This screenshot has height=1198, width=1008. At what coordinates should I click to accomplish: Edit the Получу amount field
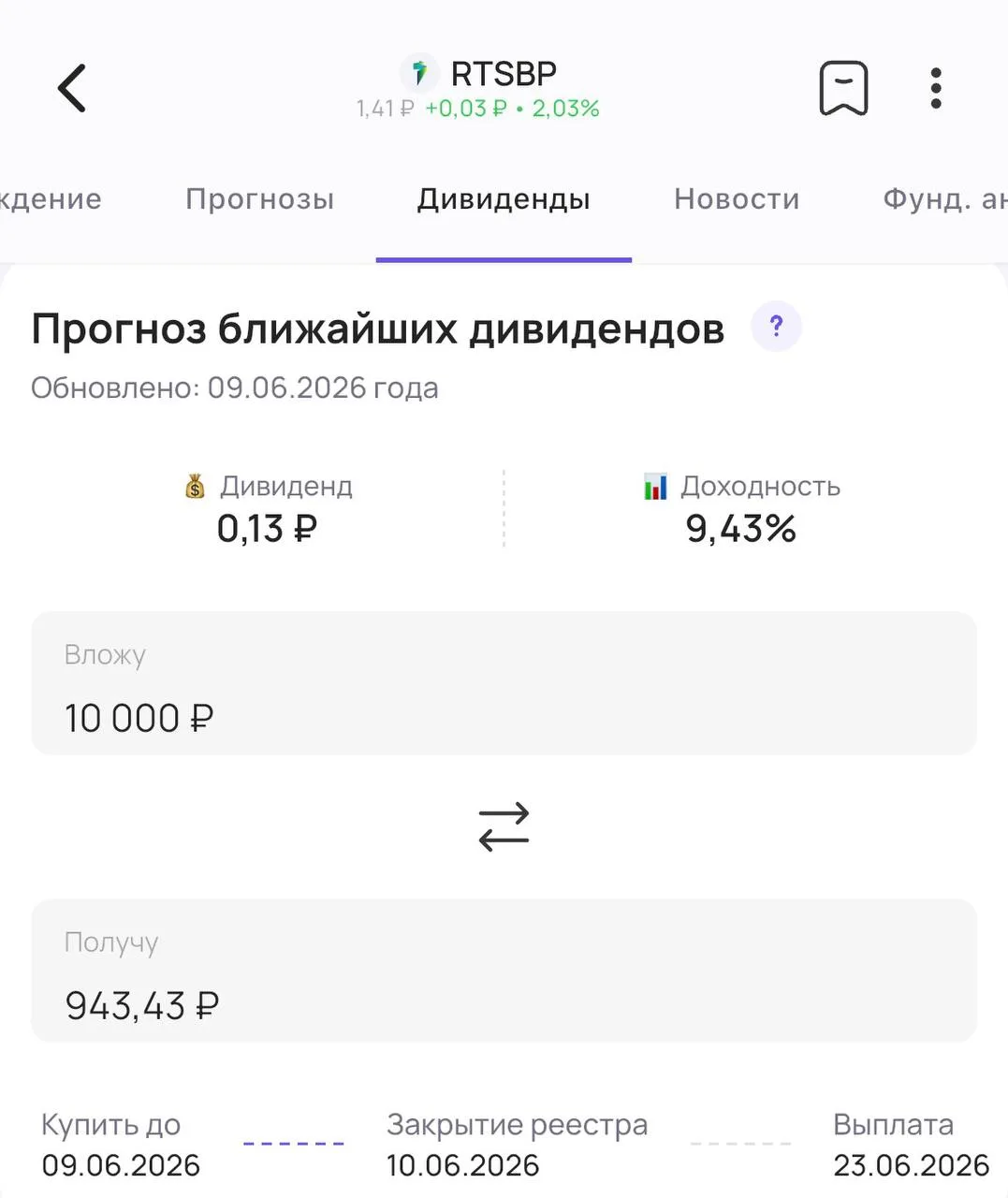[504, 971]
